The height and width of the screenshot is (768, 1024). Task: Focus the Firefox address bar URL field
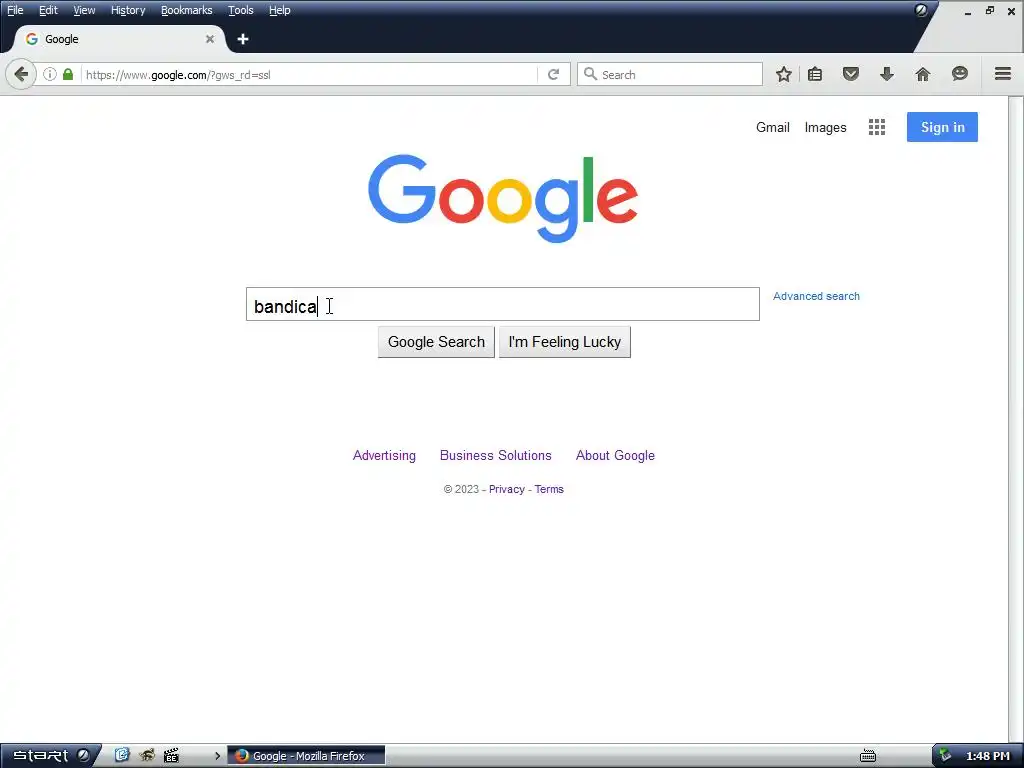tap(309, 74)
